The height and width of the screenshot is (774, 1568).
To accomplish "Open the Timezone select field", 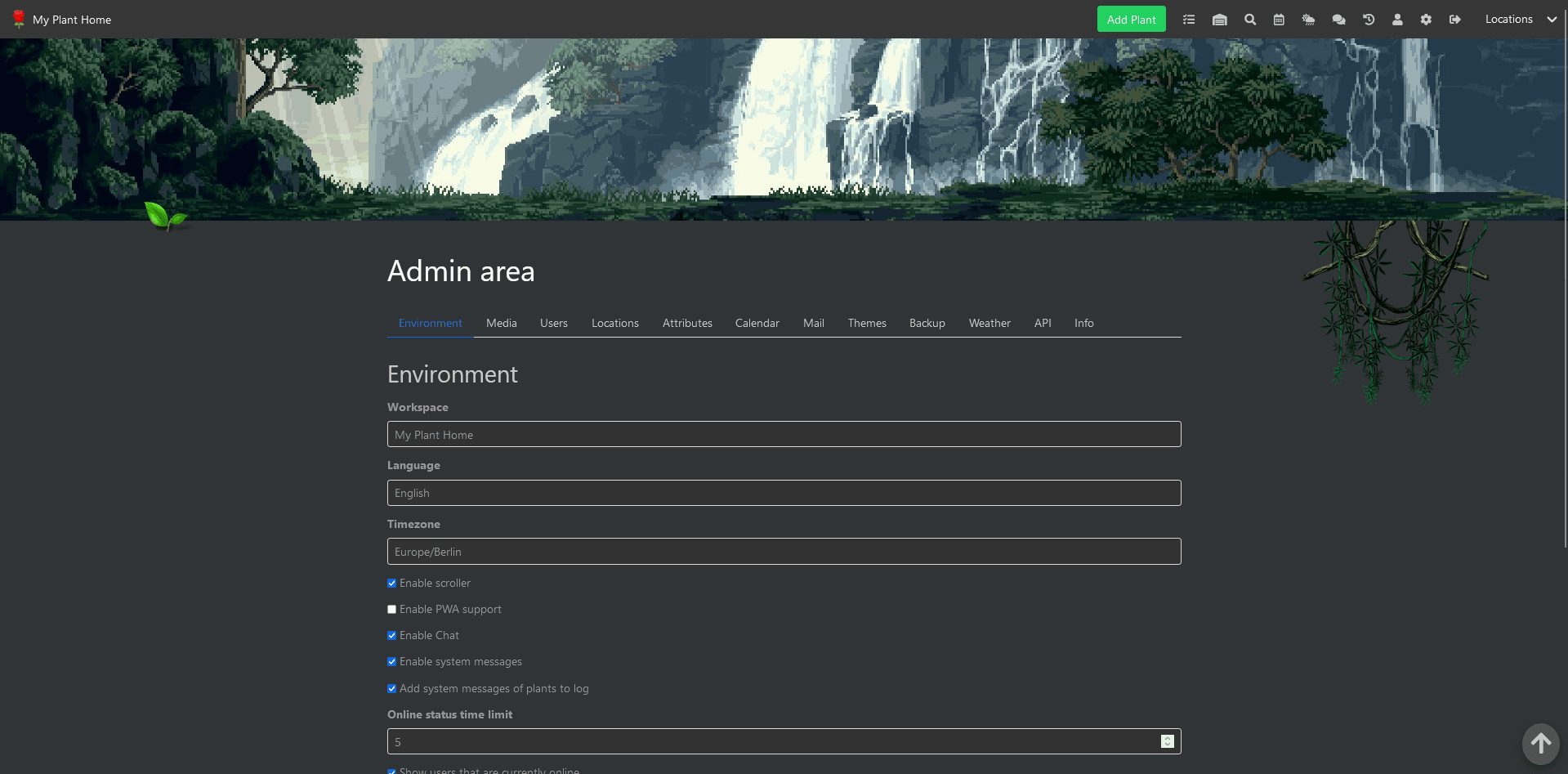I will tap(784, 552).
